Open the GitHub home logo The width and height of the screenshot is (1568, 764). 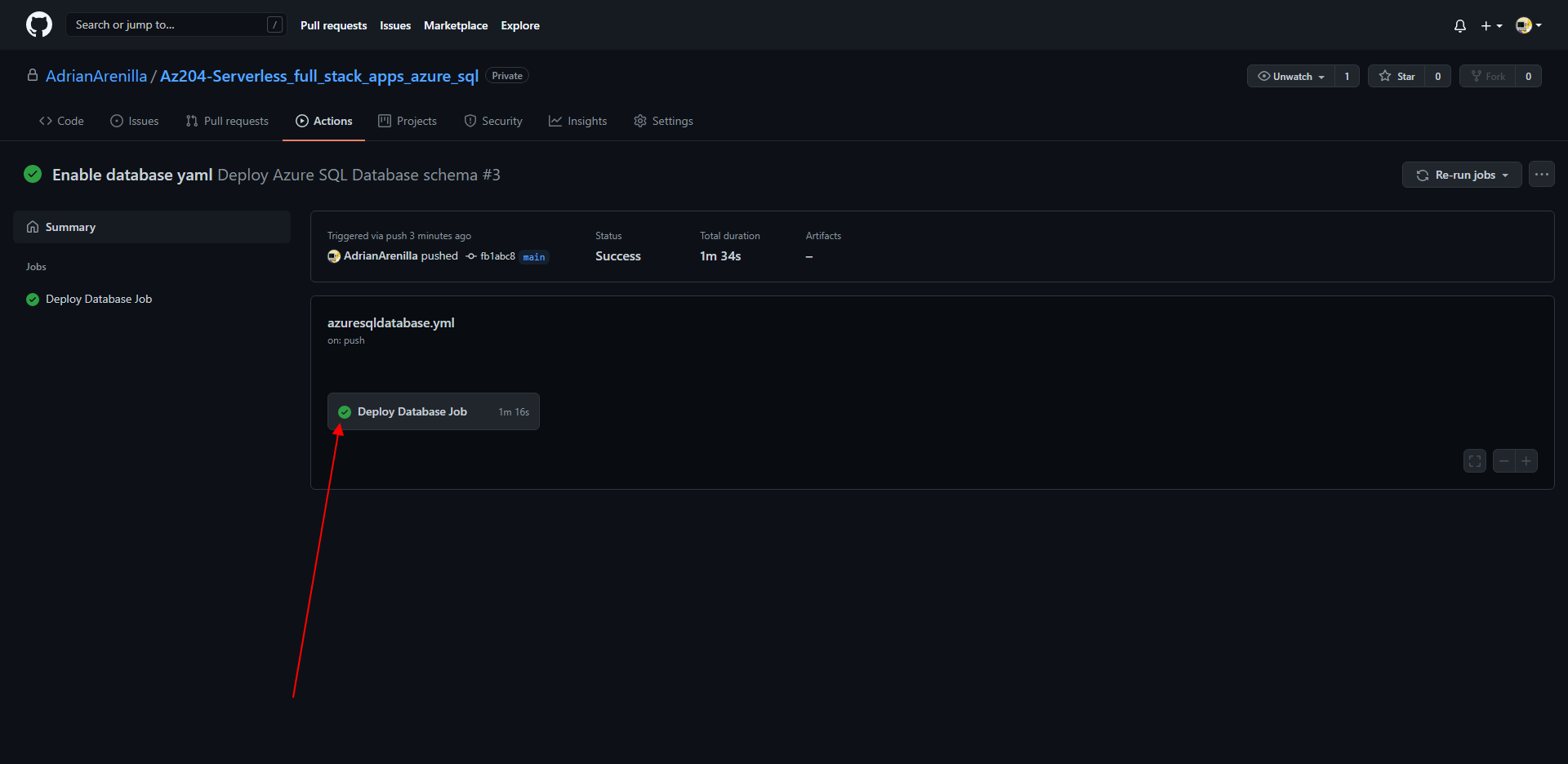click(39, 24)
